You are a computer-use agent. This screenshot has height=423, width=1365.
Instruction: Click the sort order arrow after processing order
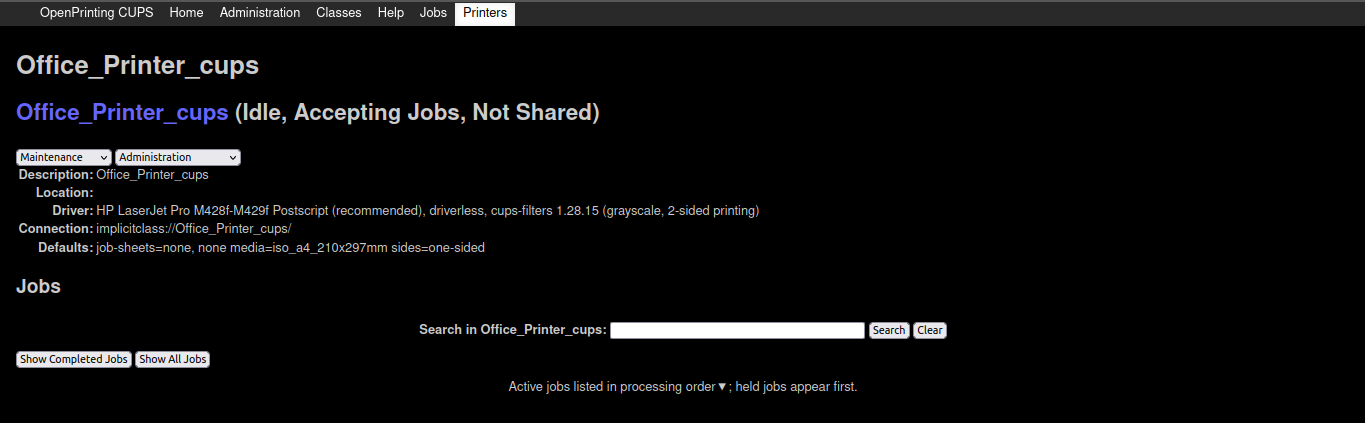(x=722, y=387)
